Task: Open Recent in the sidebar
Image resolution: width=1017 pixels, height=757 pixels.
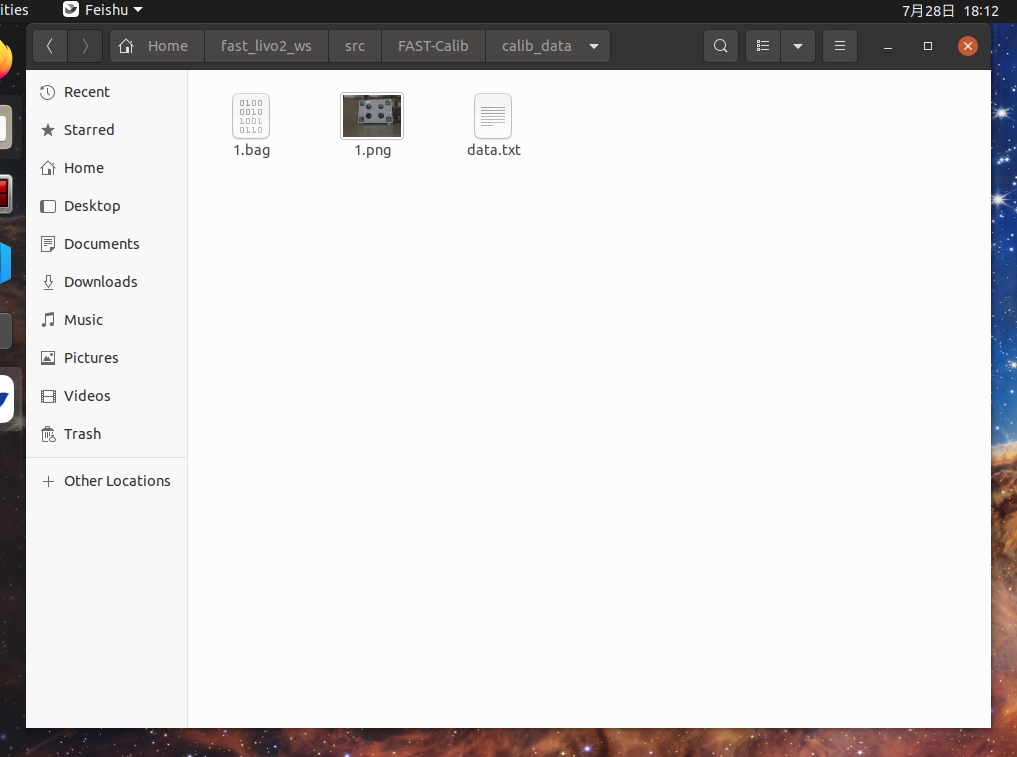Action: pyautogui.click(x=86, y=92)
